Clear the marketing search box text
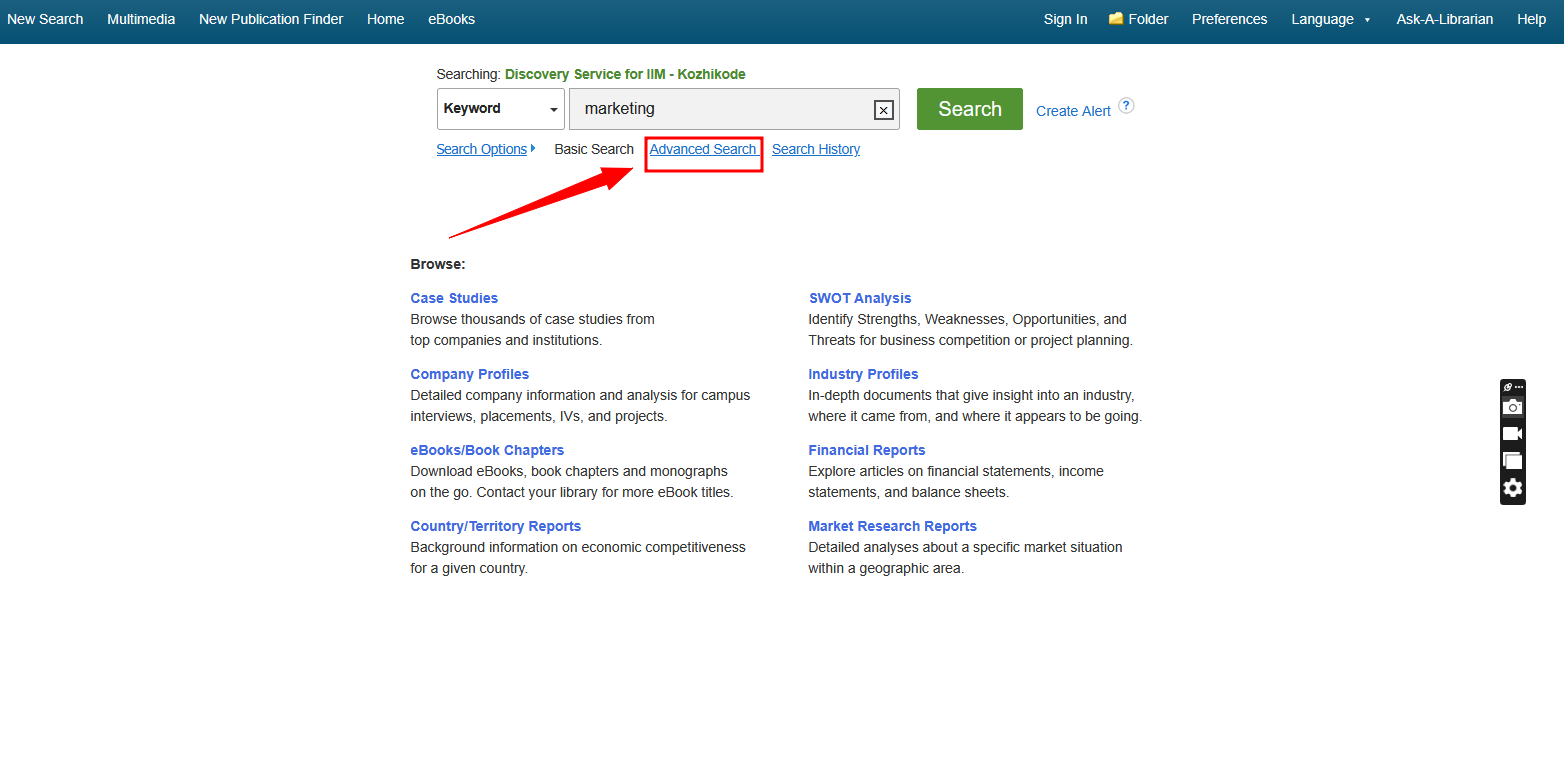Screen dimensions: 1564x766 pos(883,110)
